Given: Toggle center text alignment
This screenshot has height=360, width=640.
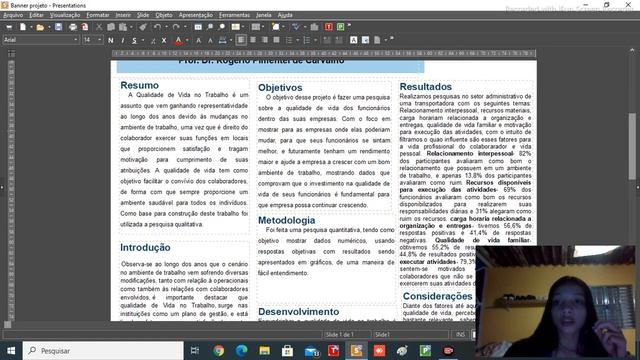Looking at the screenshot, I should [x=253, y=40].
